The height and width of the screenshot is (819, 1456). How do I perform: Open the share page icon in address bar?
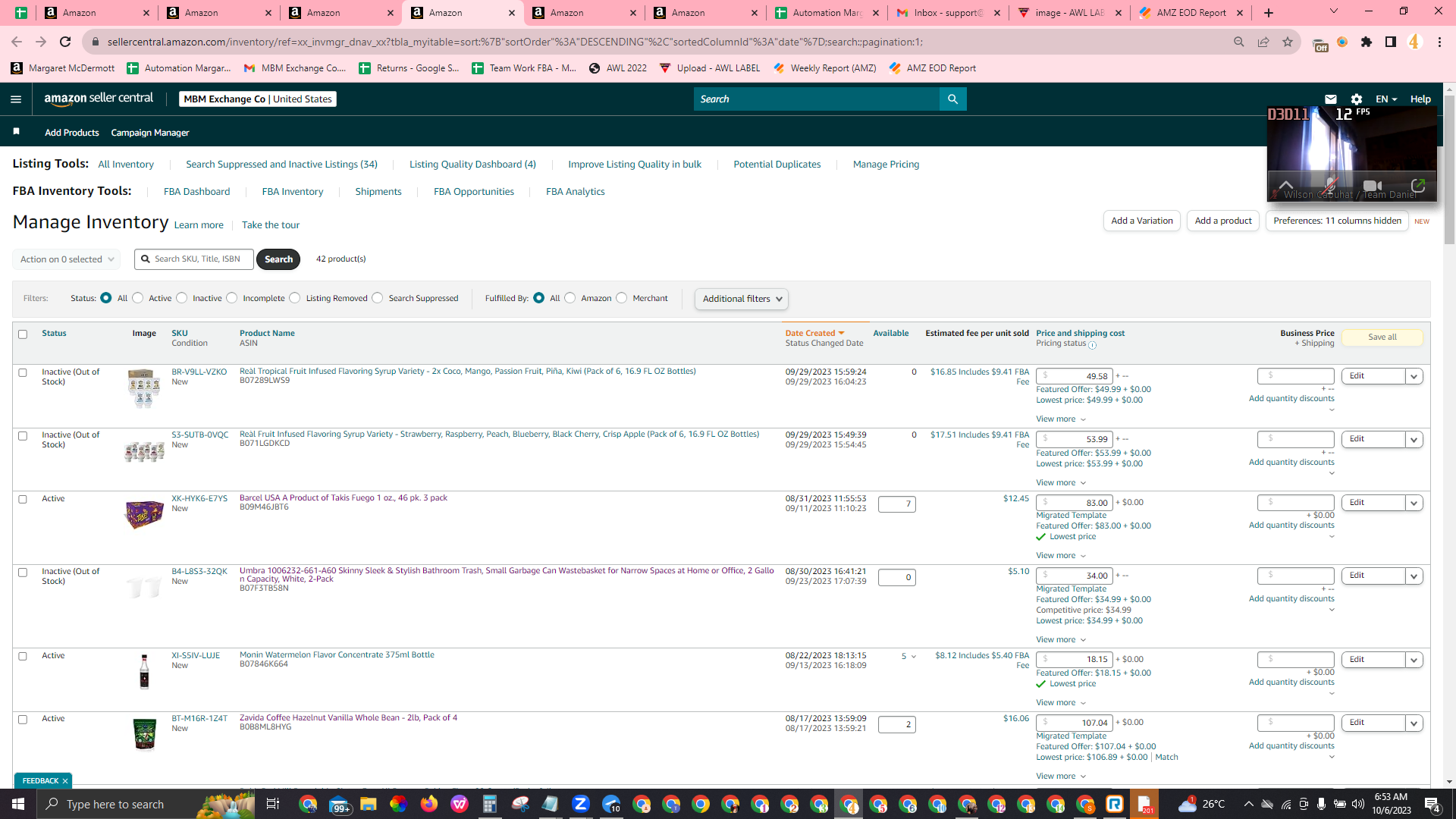pos(1263,42)
